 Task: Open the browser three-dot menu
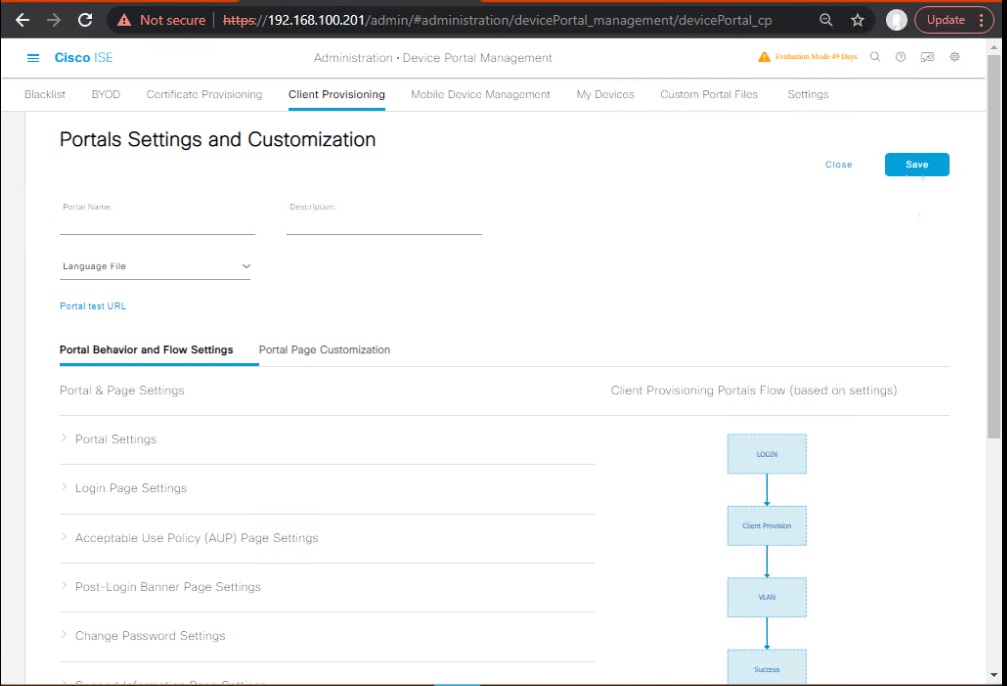(981, 20)
